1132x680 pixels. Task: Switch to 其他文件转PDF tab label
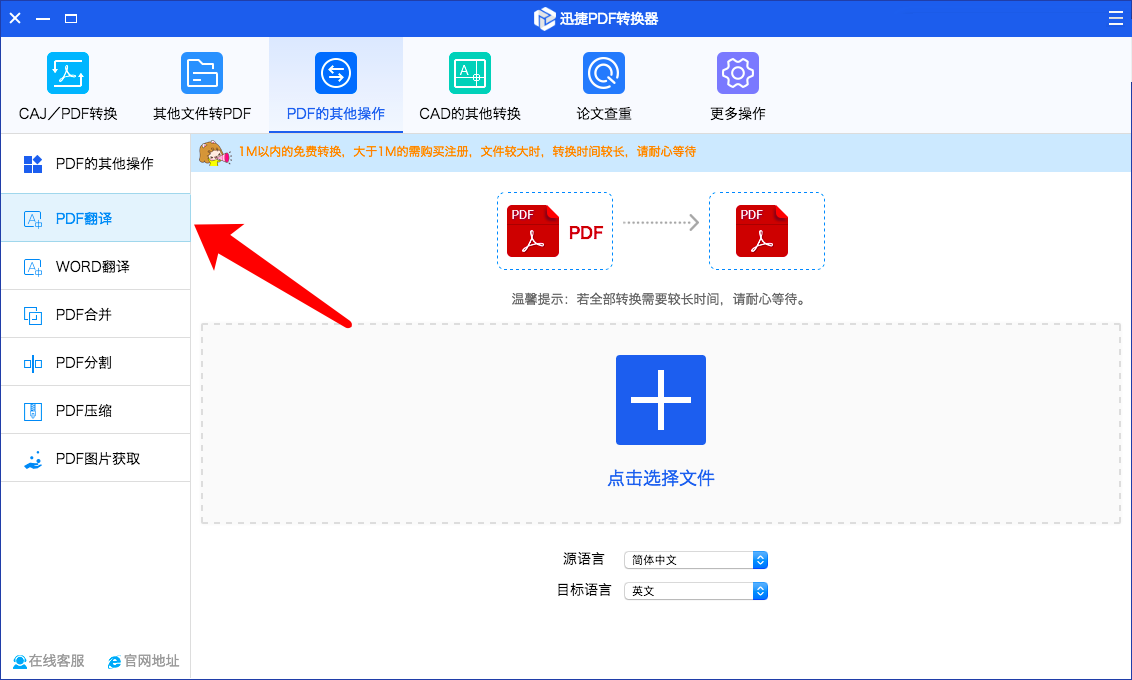tap(202, 113)
